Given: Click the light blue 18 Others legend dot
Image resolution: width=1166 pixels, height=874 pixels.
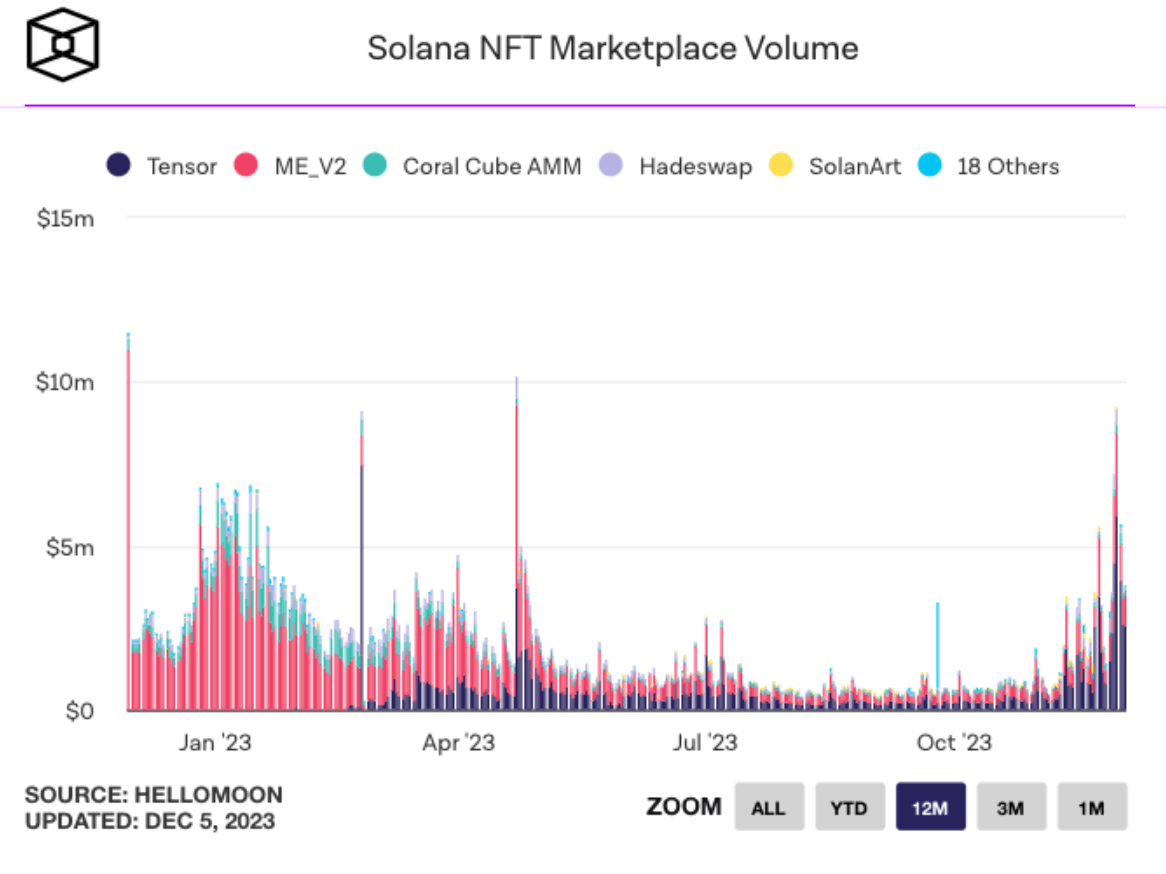Looking at the screenshot, I should 929,166.
